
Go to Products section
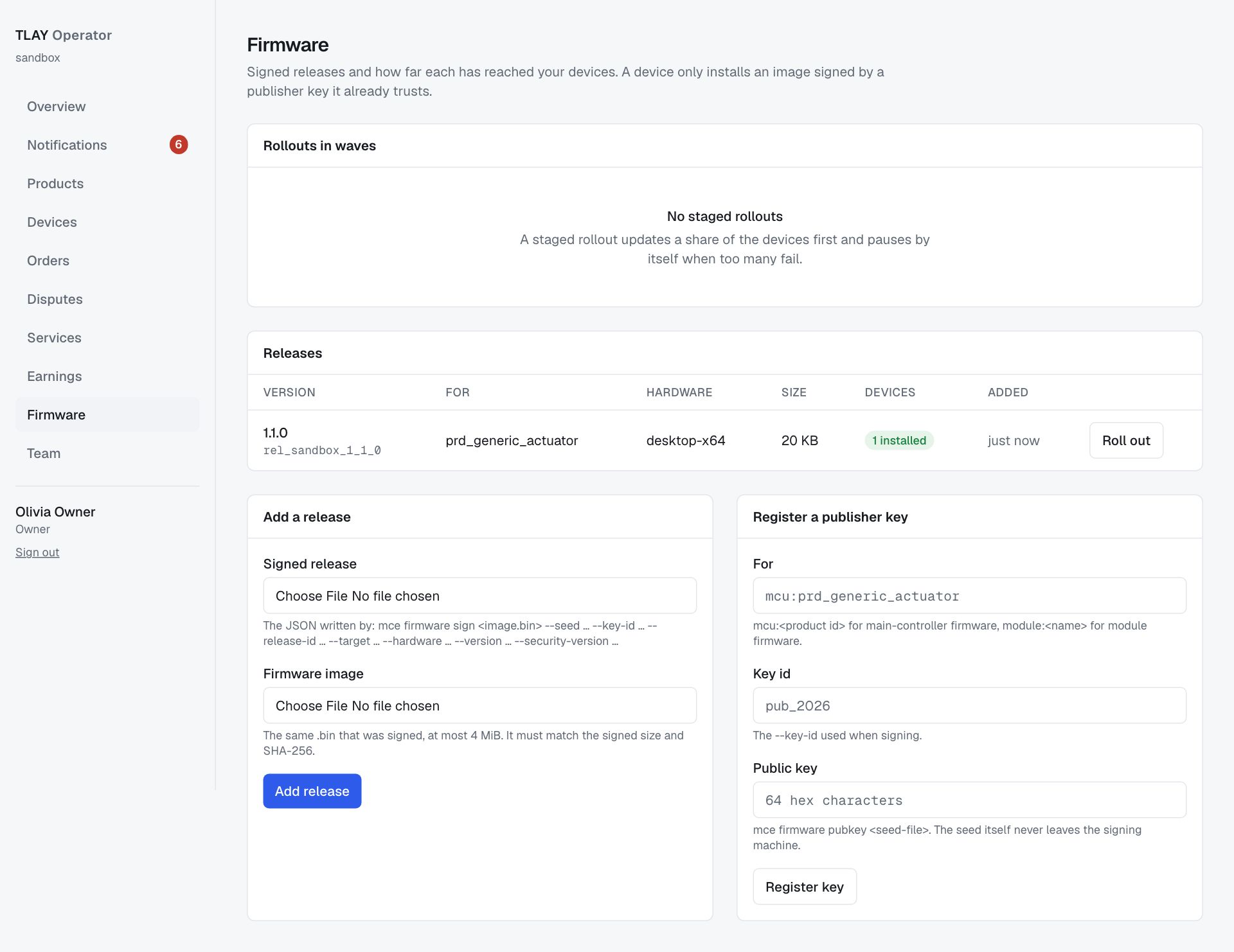click(107, 184)
